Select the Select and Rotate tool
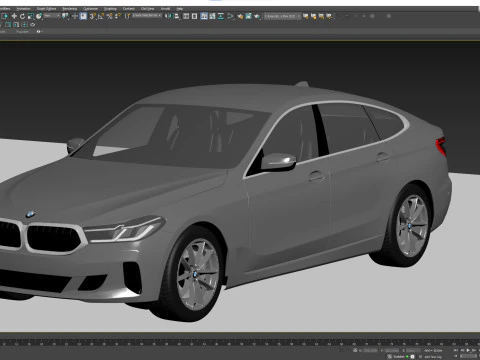Viewport: 480px width, 360px height. (22, 16)
